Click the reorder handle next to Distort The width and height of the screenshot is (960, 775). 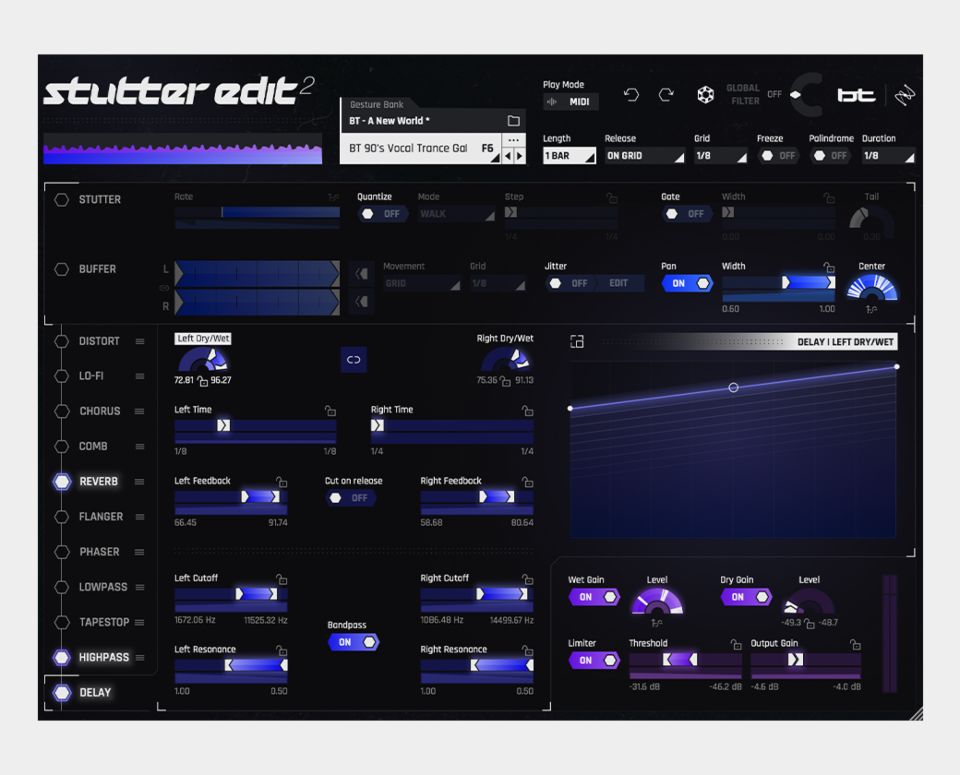click(x=140, y=342)
